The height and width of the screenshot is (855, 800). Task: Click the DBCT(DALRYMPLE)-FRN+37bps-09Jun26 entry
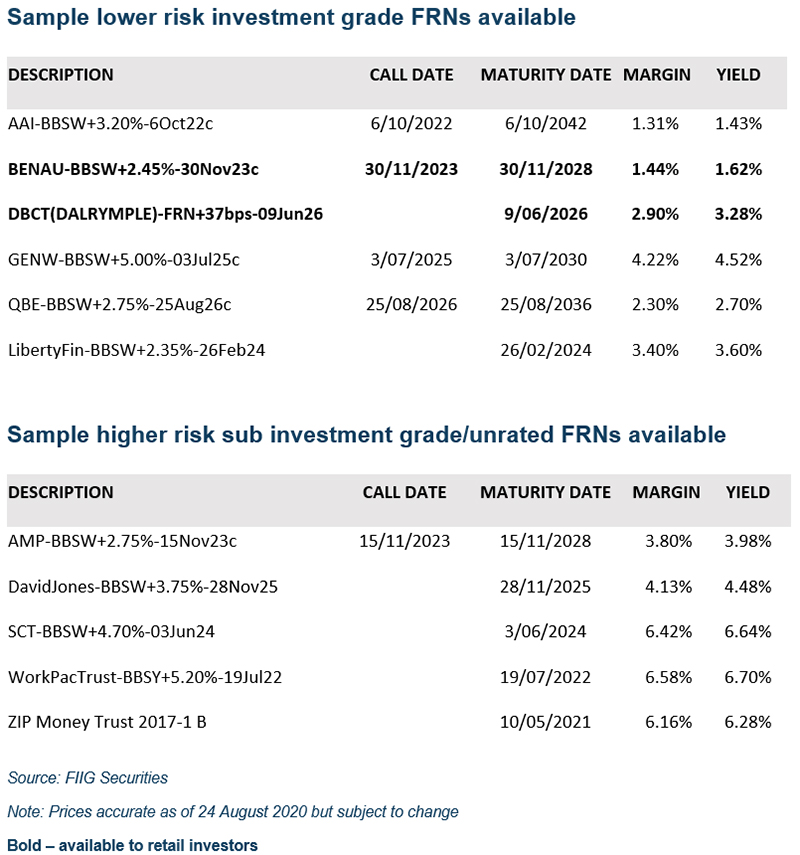pyautogui.click(x=165, y=214)
